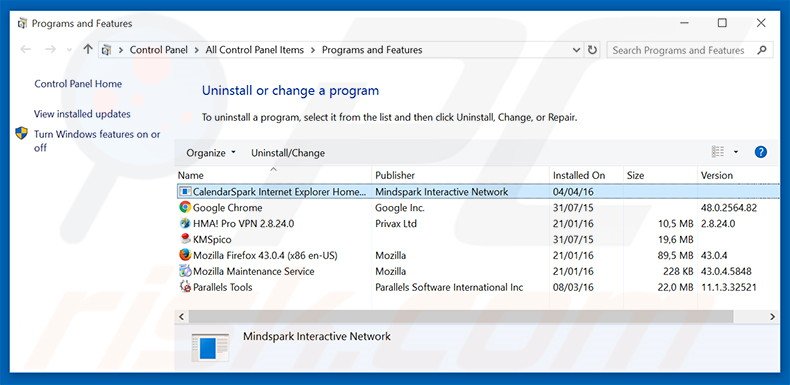
Task: Click the 89,5 MB size value
Action: tap(675, 255)
